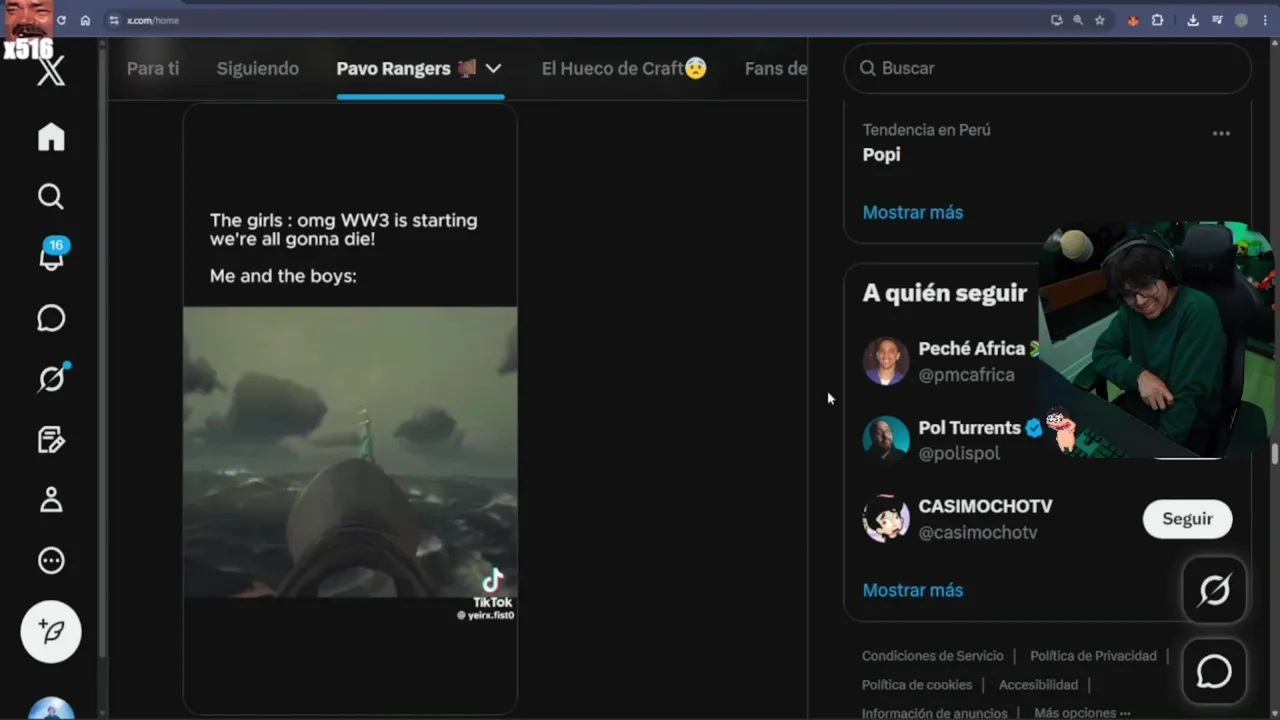The width and height of the screenshot is (1280, 720).
Task: Open Peché Africa avatar
Action: click(886, 361)
